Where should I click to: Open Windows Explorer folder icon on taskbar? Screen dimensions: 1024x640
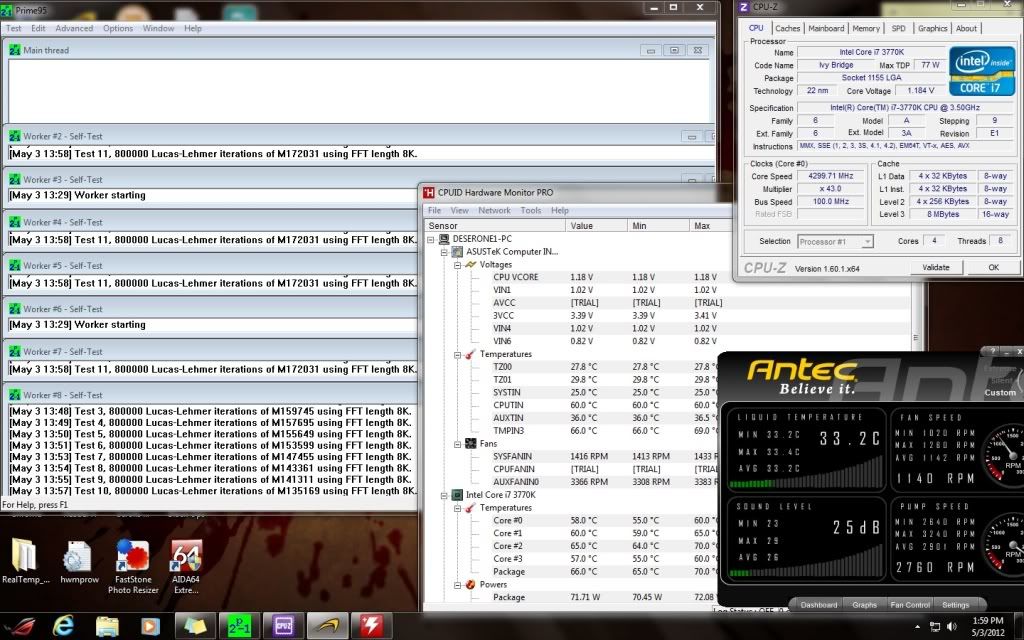point(107,626)
